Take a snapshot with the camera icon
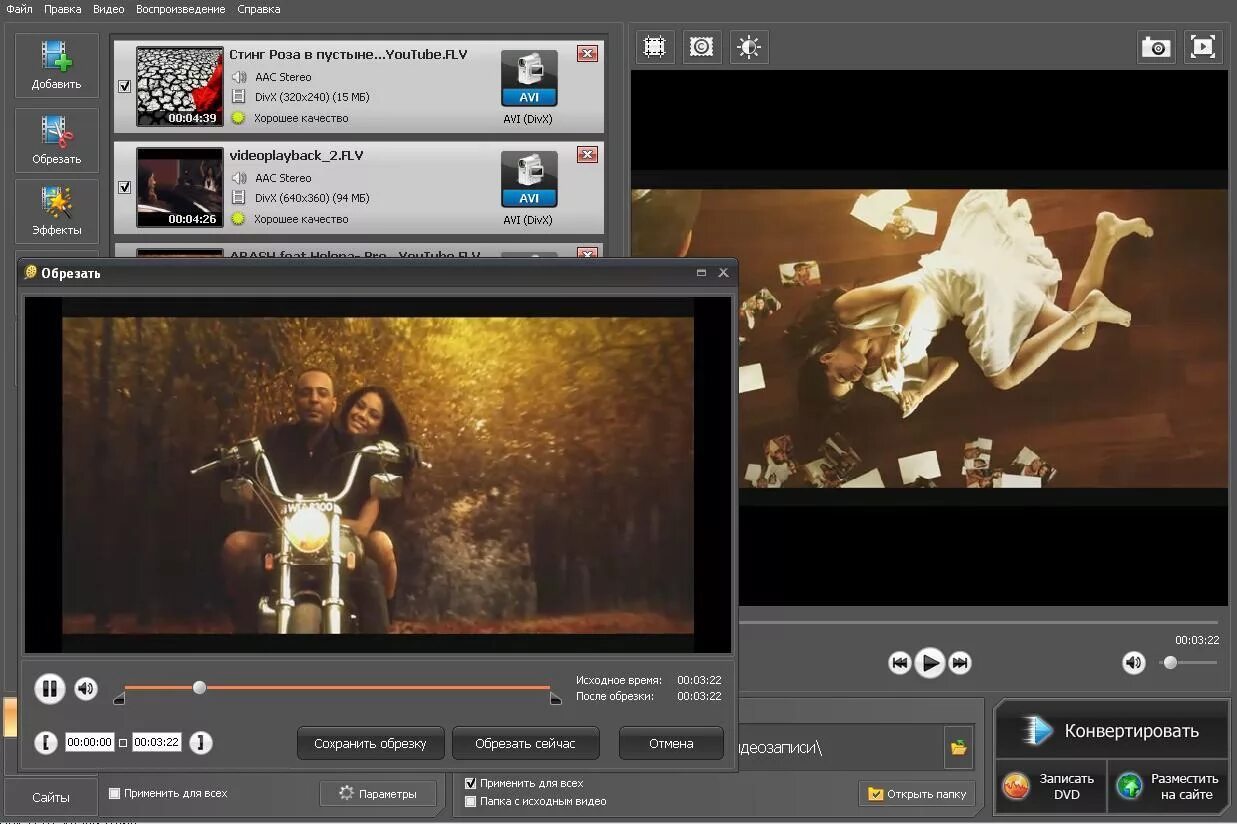Screen dimensions: 1237x824 (1156, 47)
